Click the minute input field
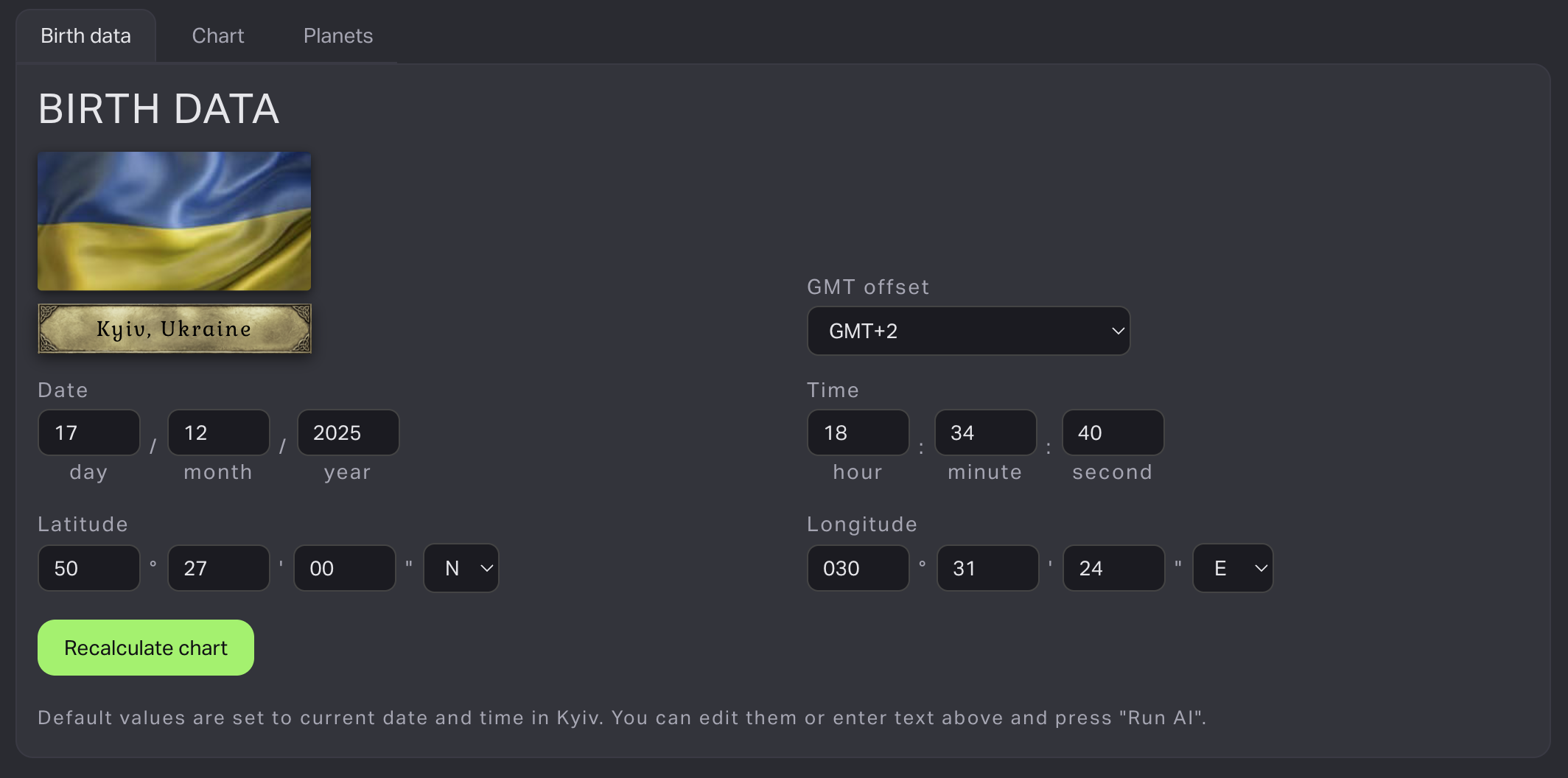The image size is (1568, 778). point(985,432)
